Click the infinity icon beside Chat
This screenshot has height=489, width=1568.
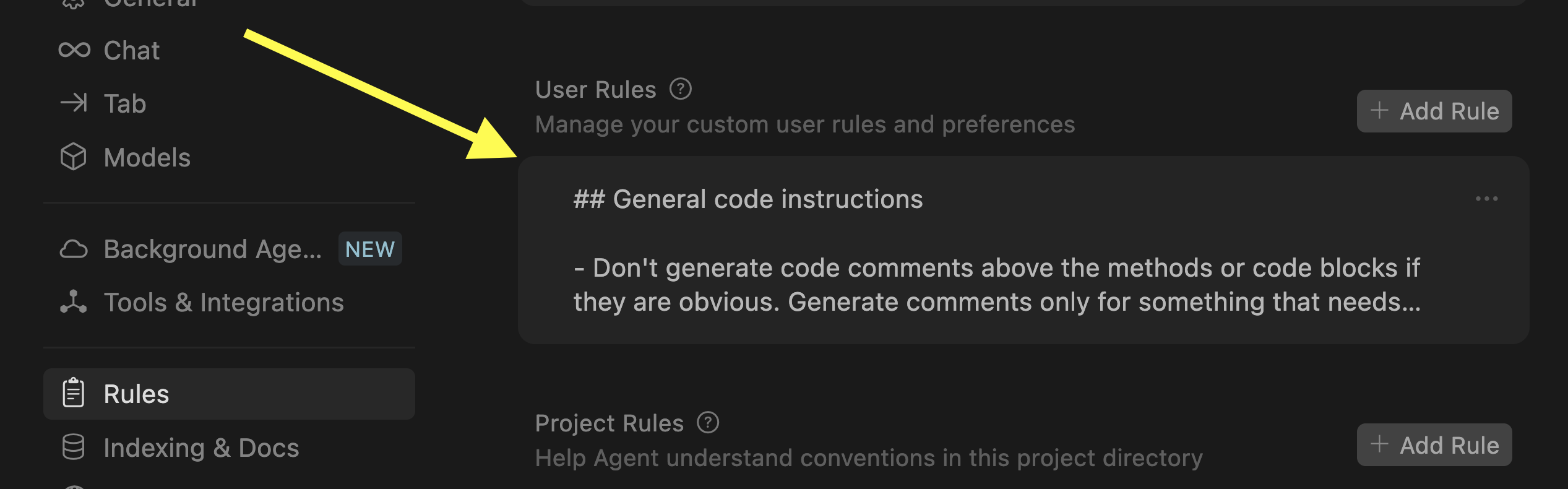(74, 50)
